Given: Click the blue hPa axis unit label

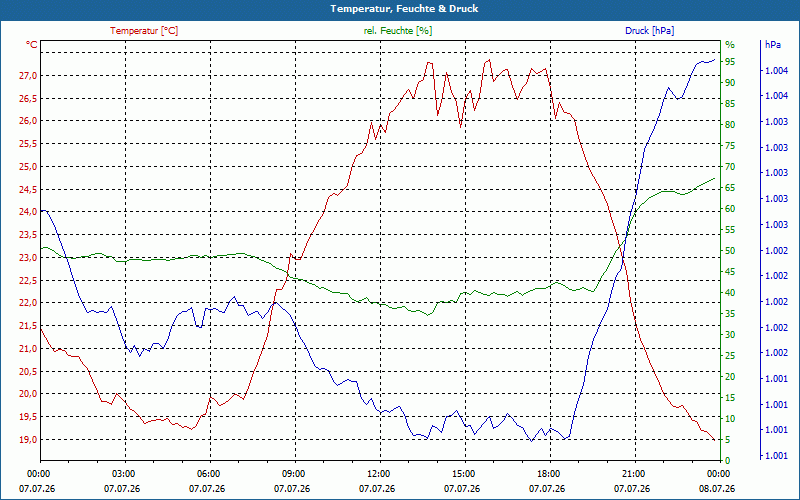Looking at the screenshot, I should click(772, 45).
